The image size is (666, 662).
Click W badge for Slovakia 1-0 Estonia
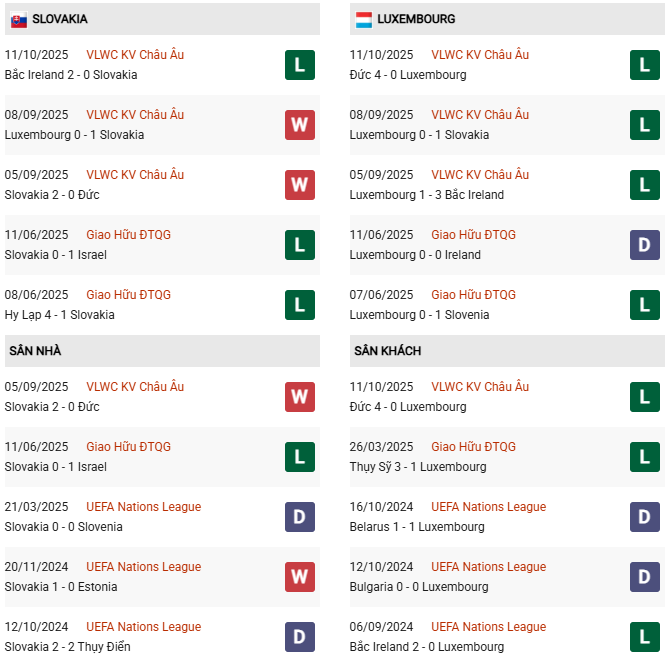[300, 577]
